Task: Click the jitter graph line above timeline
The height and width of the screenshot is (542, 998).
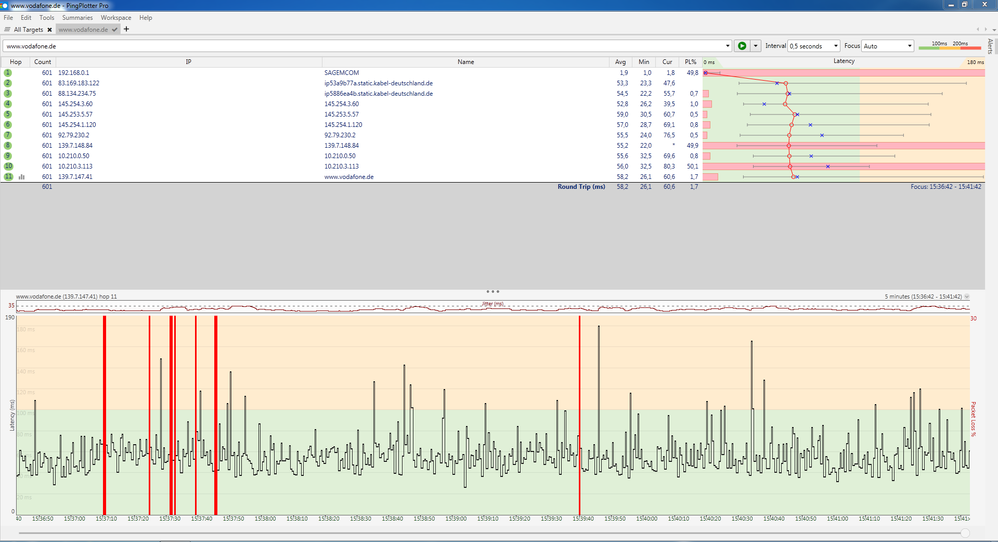Action: click(493, 308)
